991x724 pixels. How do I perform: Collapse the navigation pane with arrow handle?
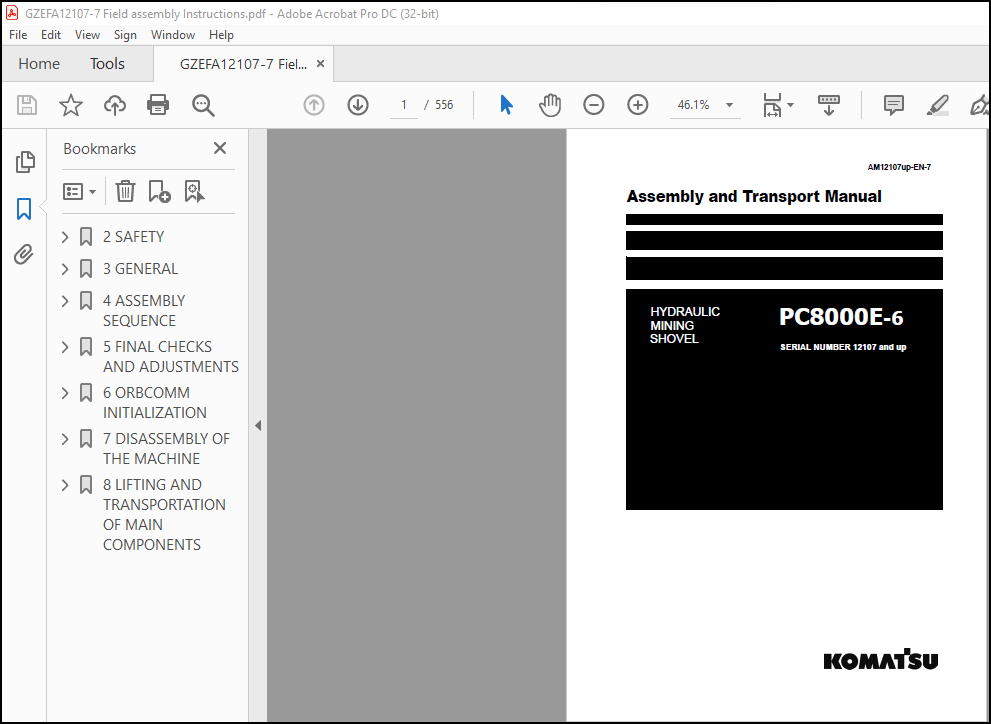pos(258,426)
